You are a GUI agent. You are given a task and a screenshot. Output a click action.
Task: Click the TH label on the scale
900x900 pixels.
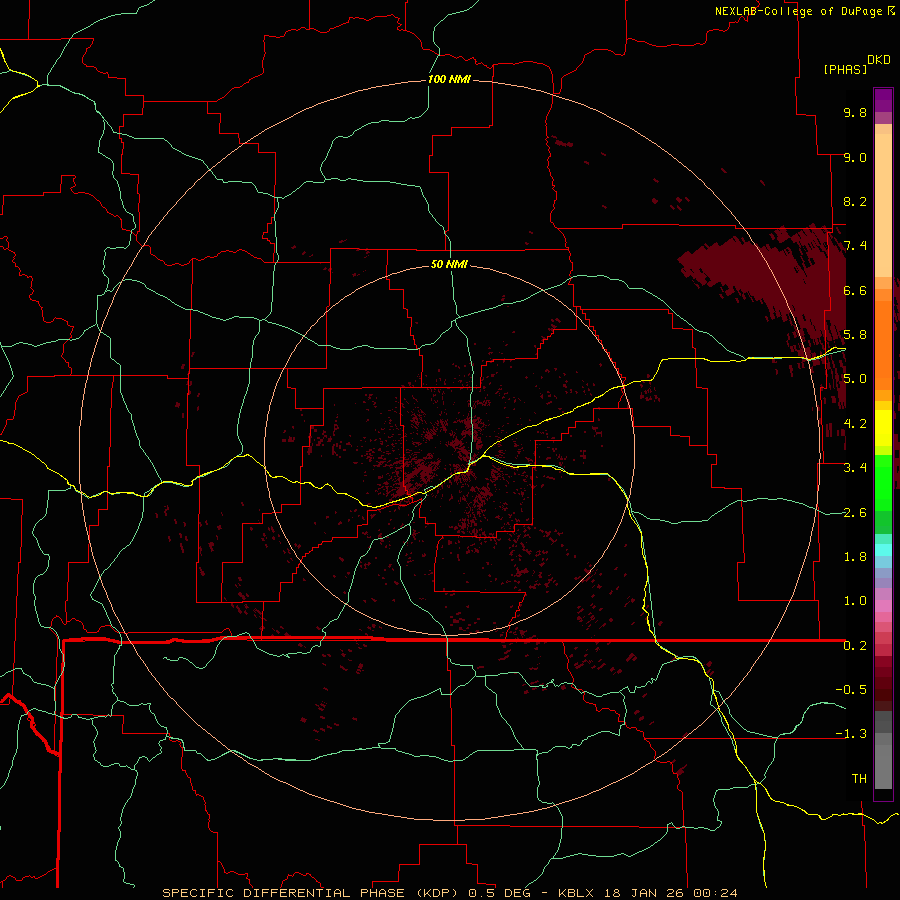pyautogui.click(x=859, y=779)
